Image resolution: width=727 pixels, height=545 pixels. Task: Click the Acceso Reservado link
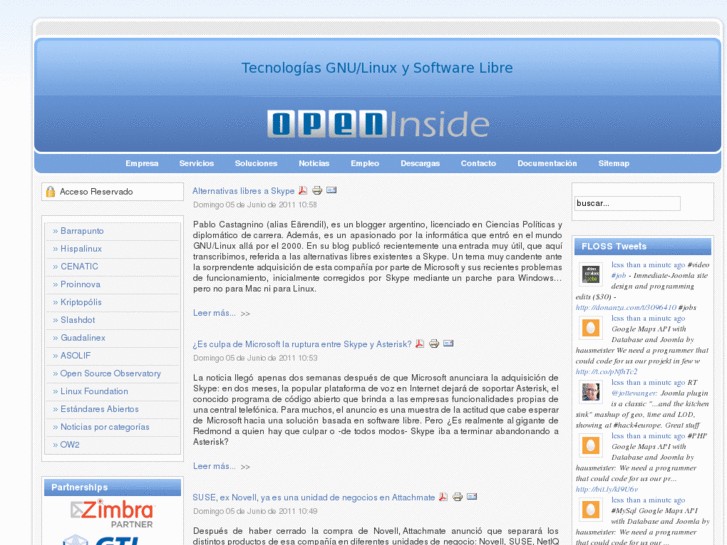[96, 192]
